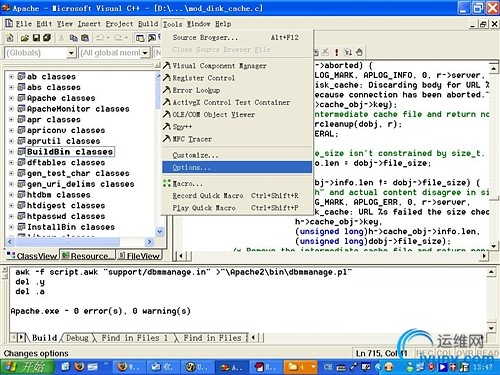Screen dimensions: 500x375
Task: Click the Macro menu icon
Action: pos(167,183)
